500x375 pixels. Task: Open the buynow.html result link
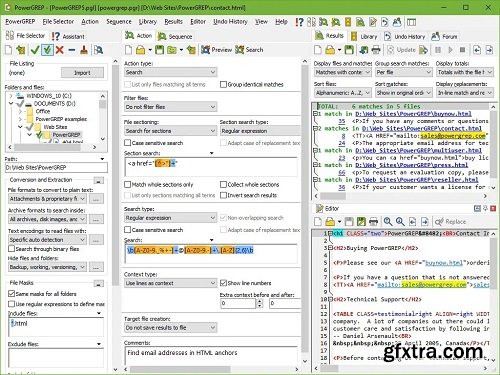[x=413, y=114]
